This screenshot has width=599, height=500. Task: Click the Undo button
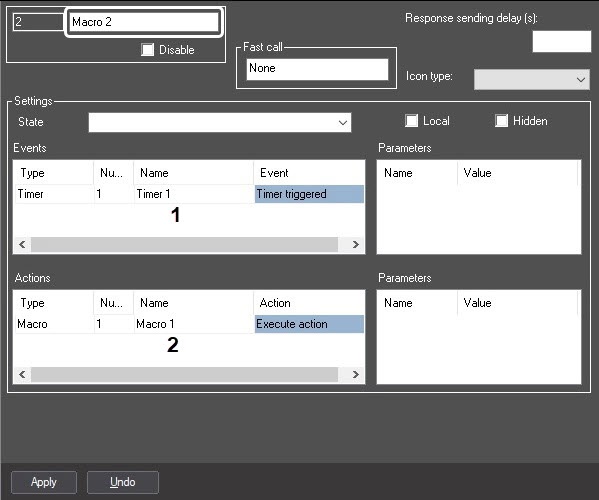point(123,482)
